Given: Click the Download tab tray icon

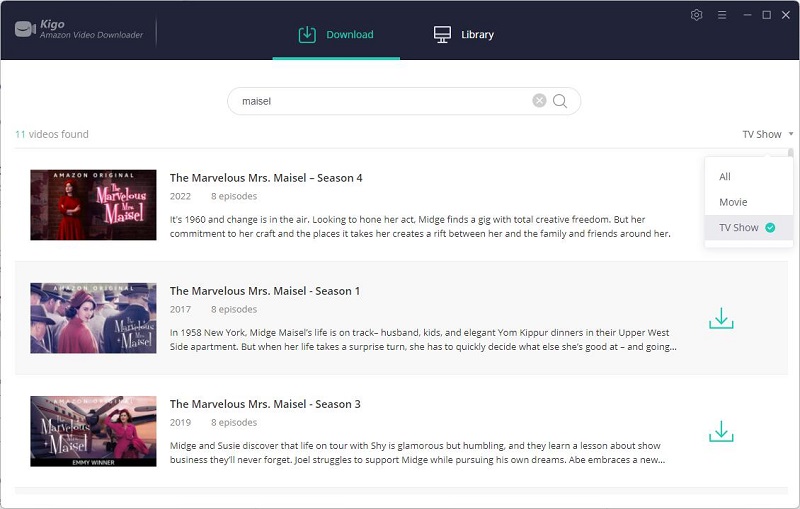Looking at the screenshot, I should click(x=307, y=35).
